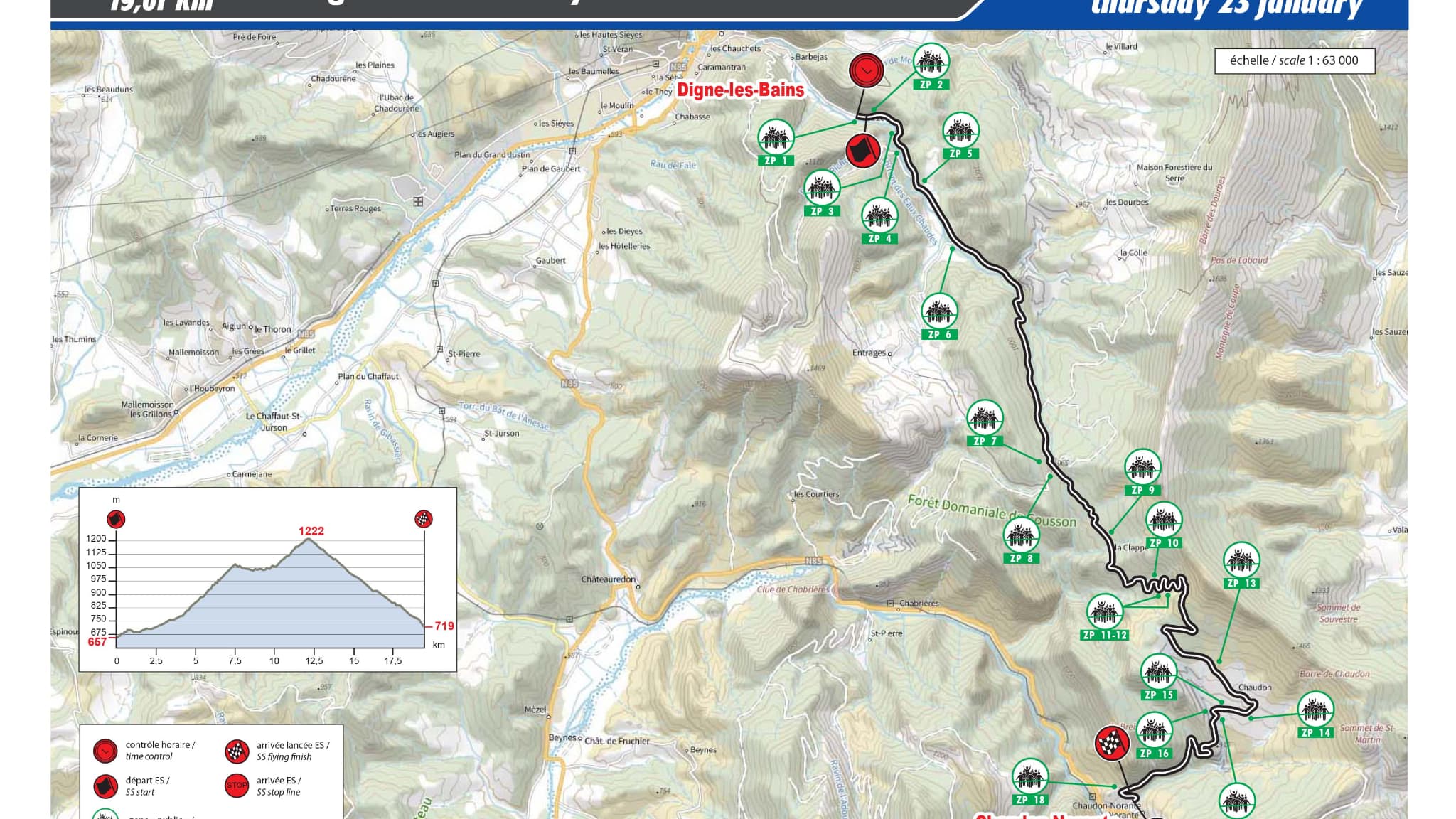The width and height of the screenshot is (1456, 819).
Task: Click the Pas de Labaud label
Action: [1239, 260]
